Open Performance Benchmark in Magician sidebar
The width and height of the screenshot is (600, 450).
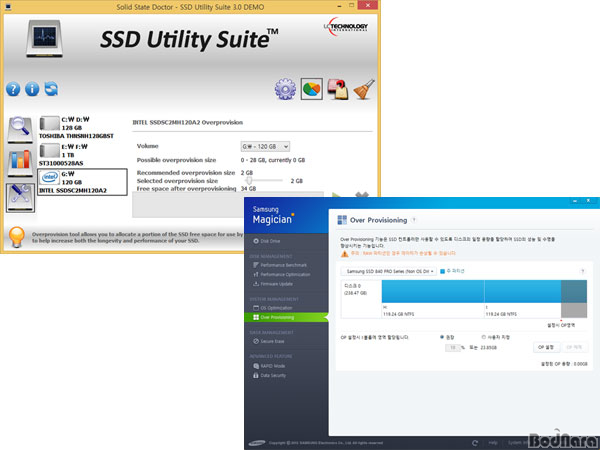[x=280, y=265]
